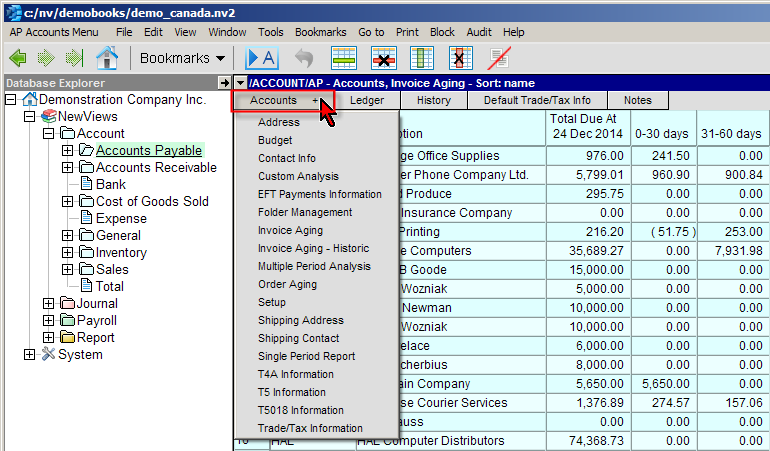
Task: Select Trade/Tax Information menu entry
Action: tap(310, 428)
